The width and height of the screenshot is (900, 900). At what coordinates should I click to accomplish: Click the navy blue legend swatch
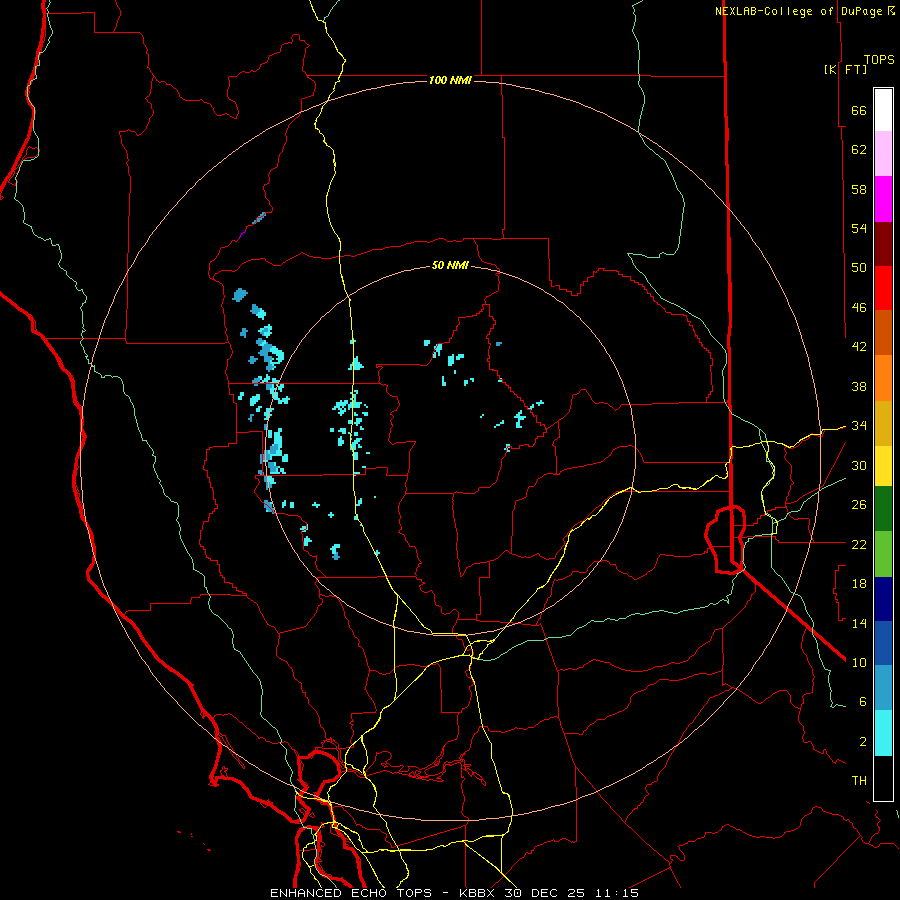click(x=883, y=599)
